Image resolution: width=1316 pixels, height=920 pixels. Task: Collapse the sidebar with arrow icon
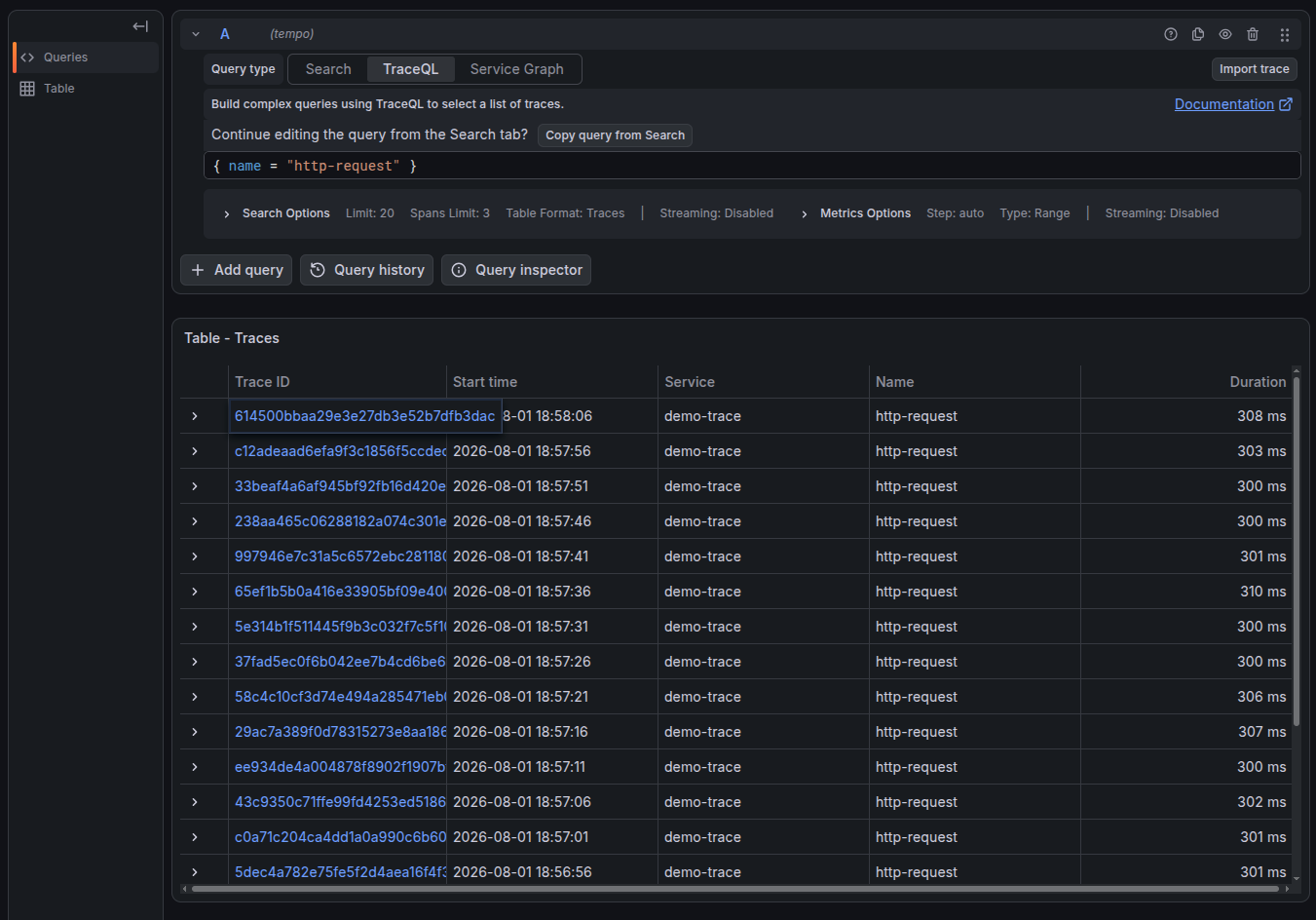[x=140, y=26]
